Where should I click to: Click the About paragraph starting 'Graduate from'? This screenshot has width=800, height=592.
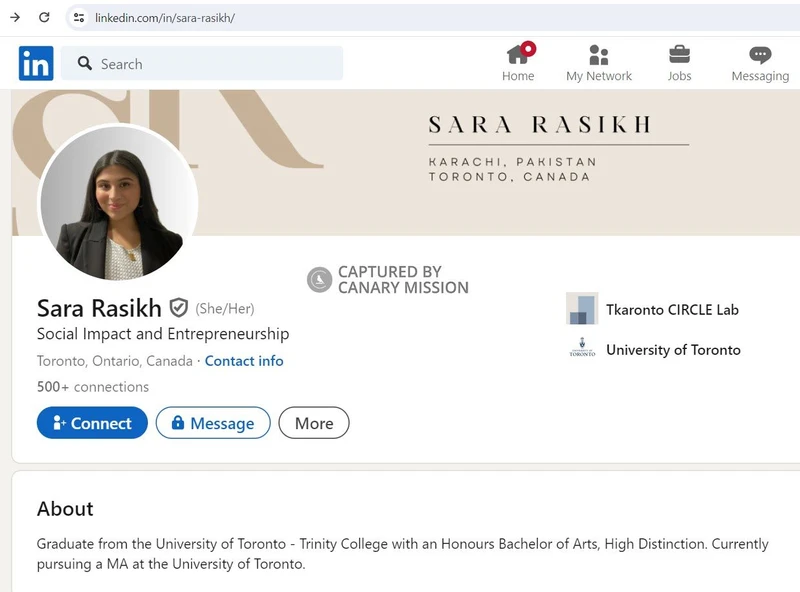click(x=403, y=554)
